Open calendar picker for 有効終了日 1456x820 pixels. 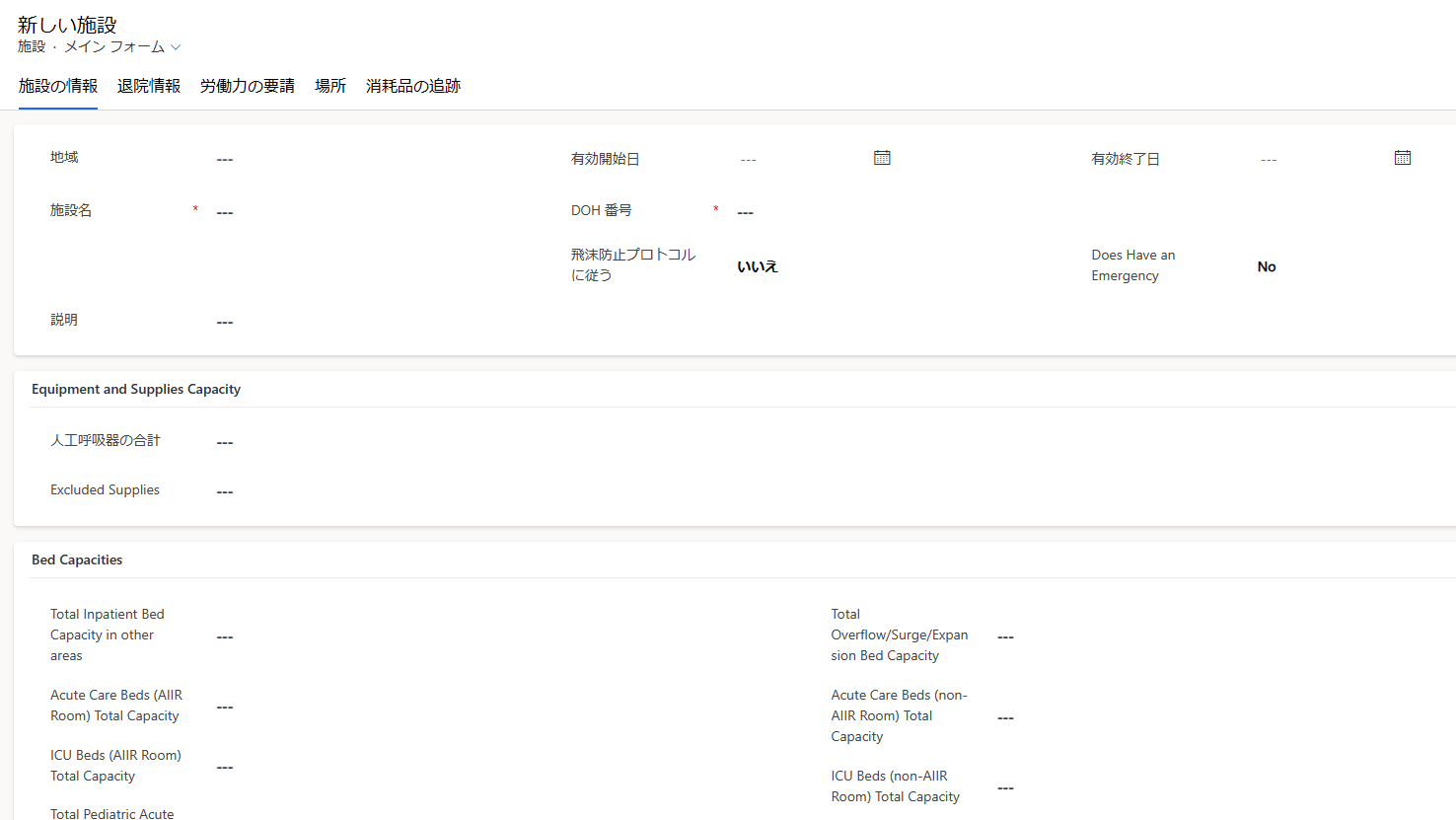(x=1402, y=158)
